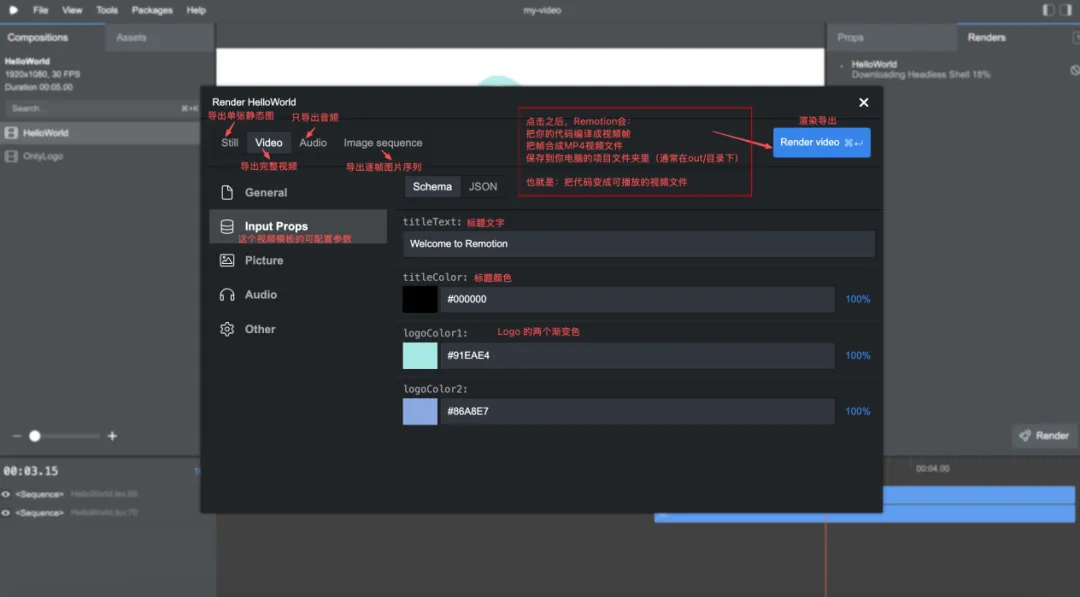Click the film icon beside OnlyLogo
The image size is (1080, 597).
[11, 156]
